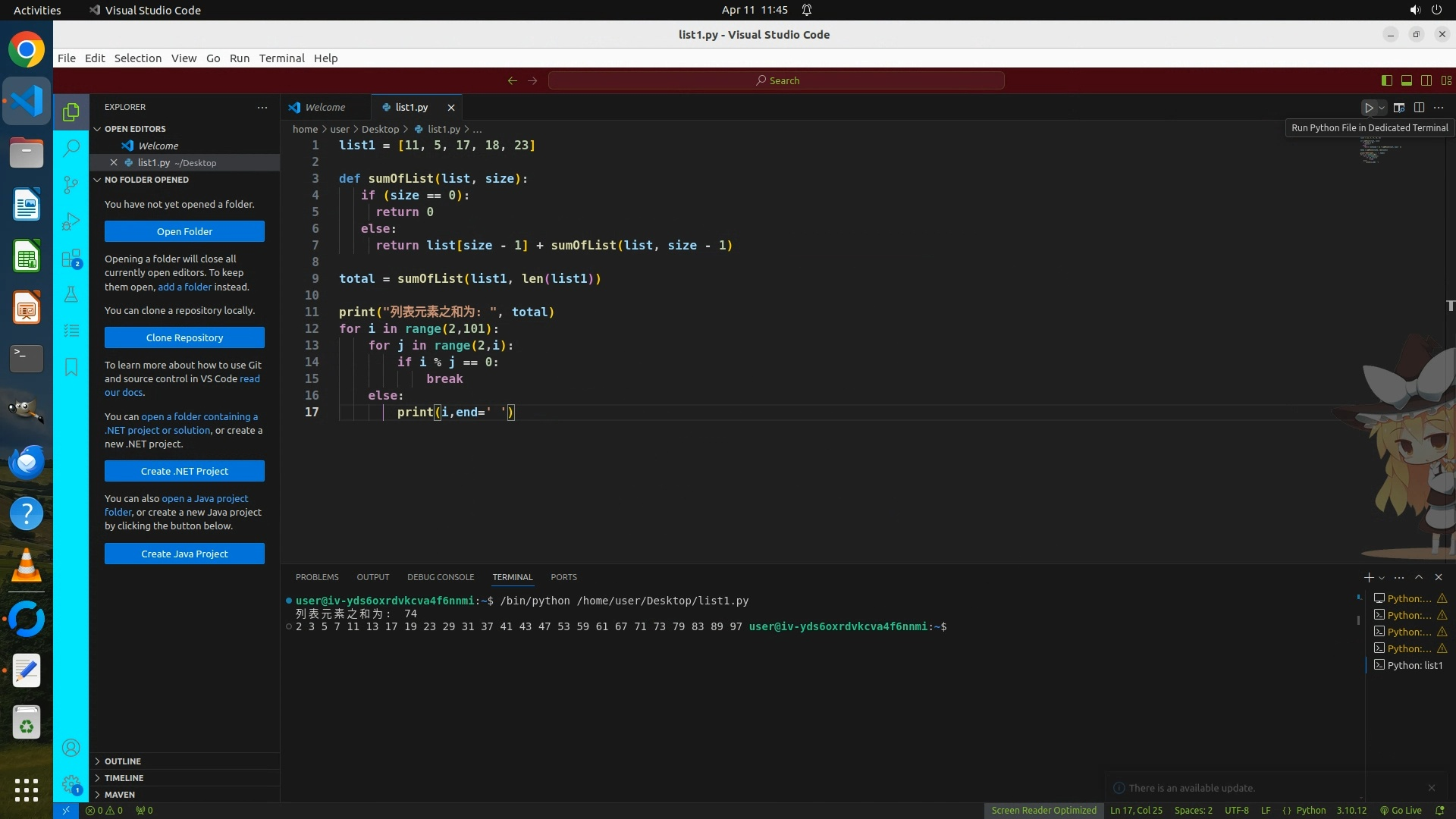Open the new terminal launch profile dropdown
The width and height of the screenshot is (1456, 819).
(1382, 578)
